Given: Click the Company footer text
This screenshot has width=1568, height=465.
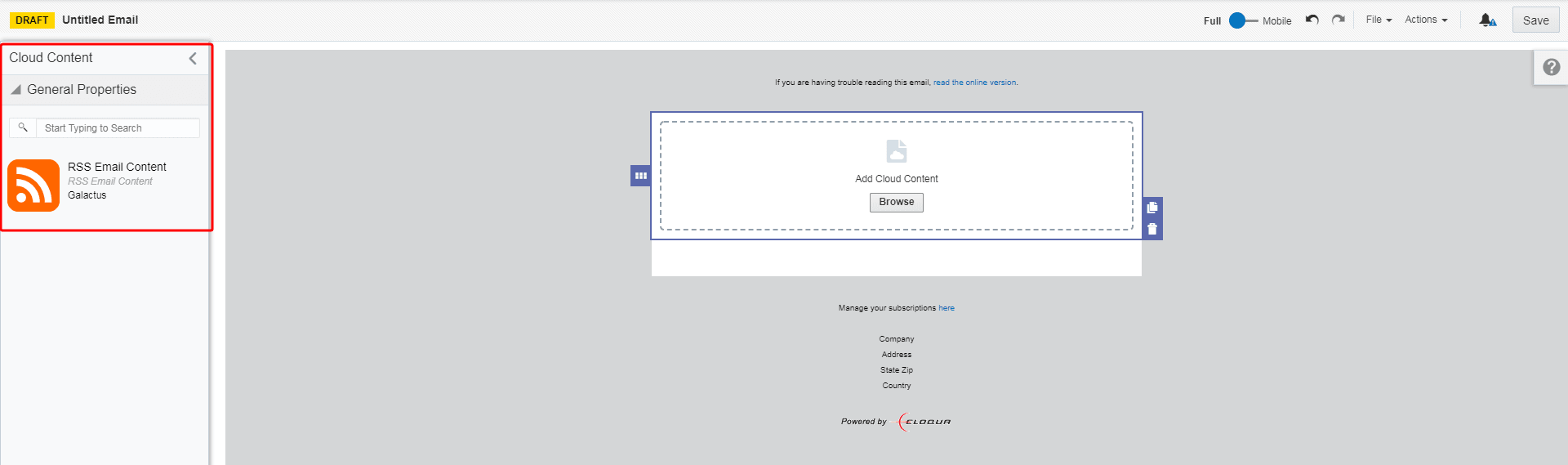Looking at the screenshot, I should point(897,339).
